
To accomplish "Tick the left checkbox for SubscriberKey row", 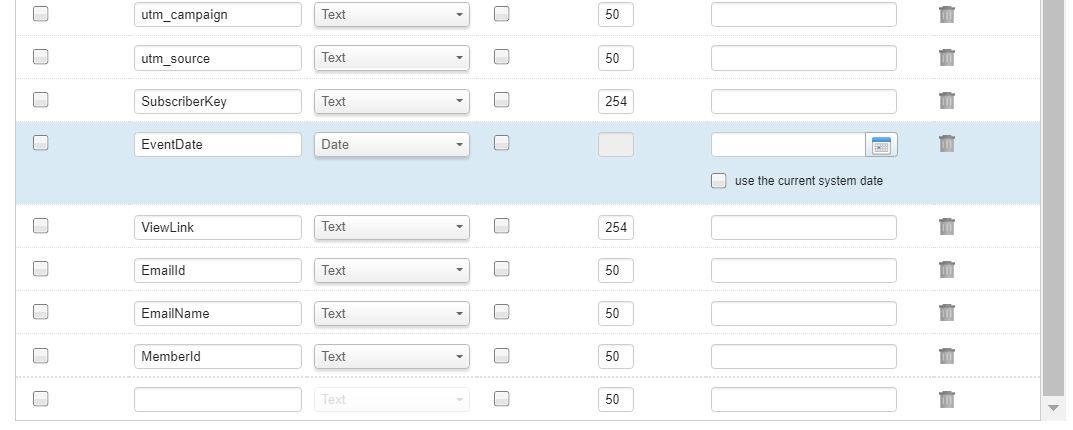I will [x=41, y=100].
